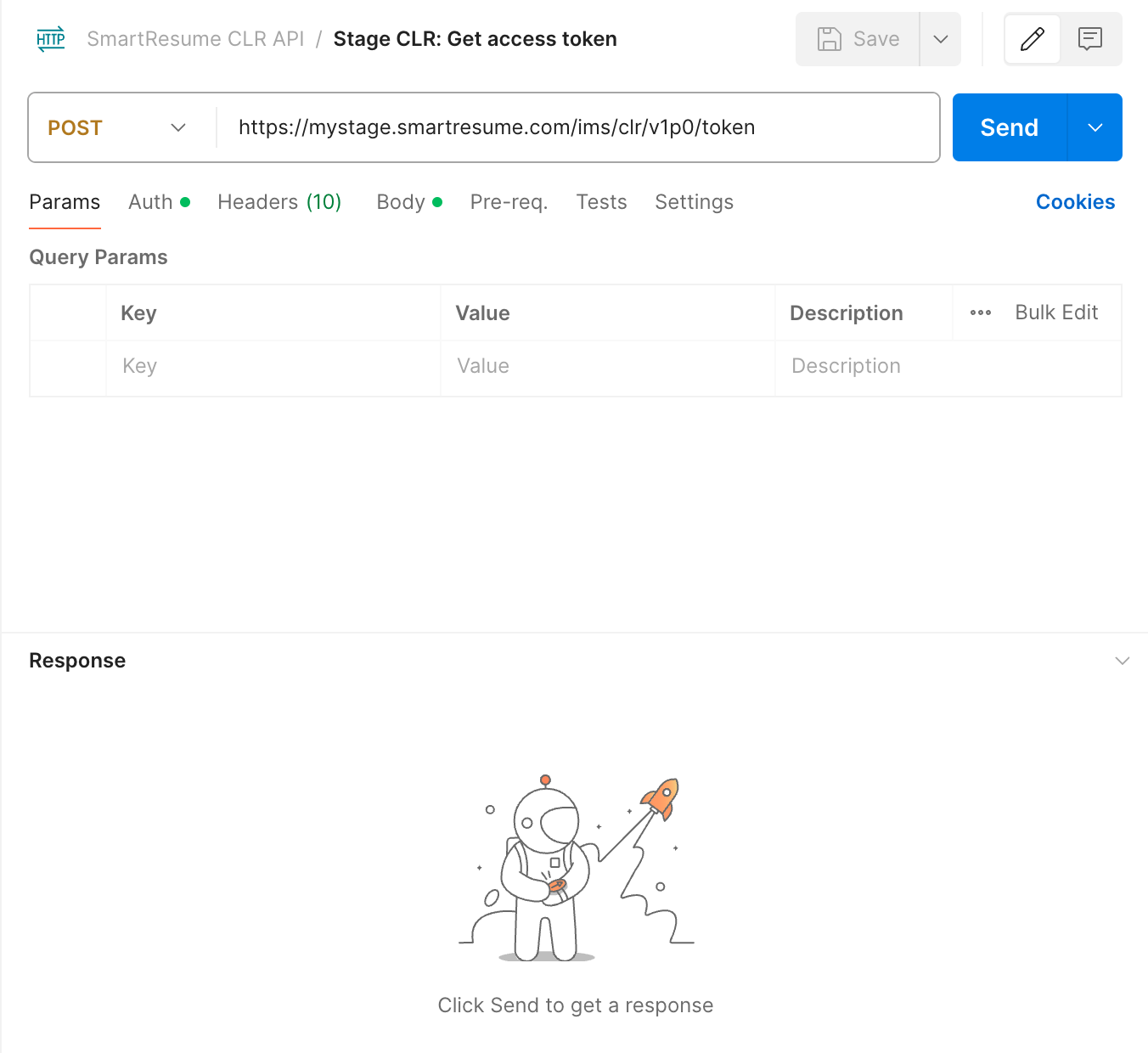The image size is (1148, 1053).
Task: Open the Settings tab
Action: coord(694,202)
